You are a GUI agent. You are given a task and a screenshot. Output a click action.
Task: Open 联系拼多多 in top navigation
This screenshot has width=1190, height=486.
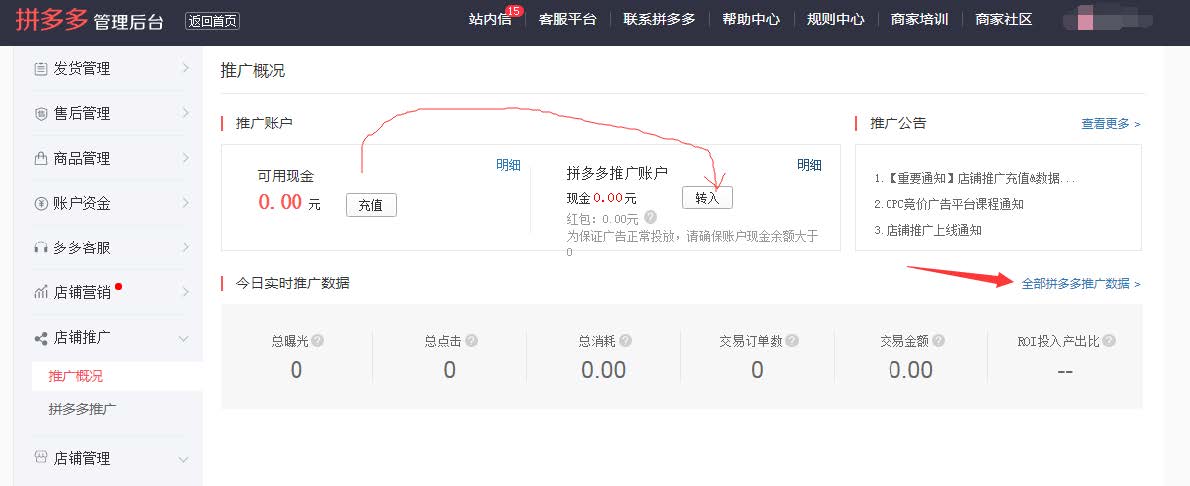(660, 20)
